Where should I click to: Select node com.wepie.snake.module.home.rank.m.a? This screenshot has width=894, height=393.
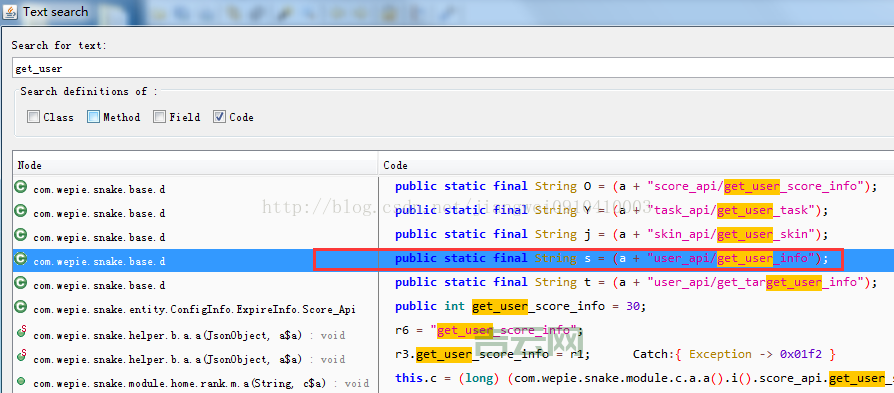(x=201, y=384)
